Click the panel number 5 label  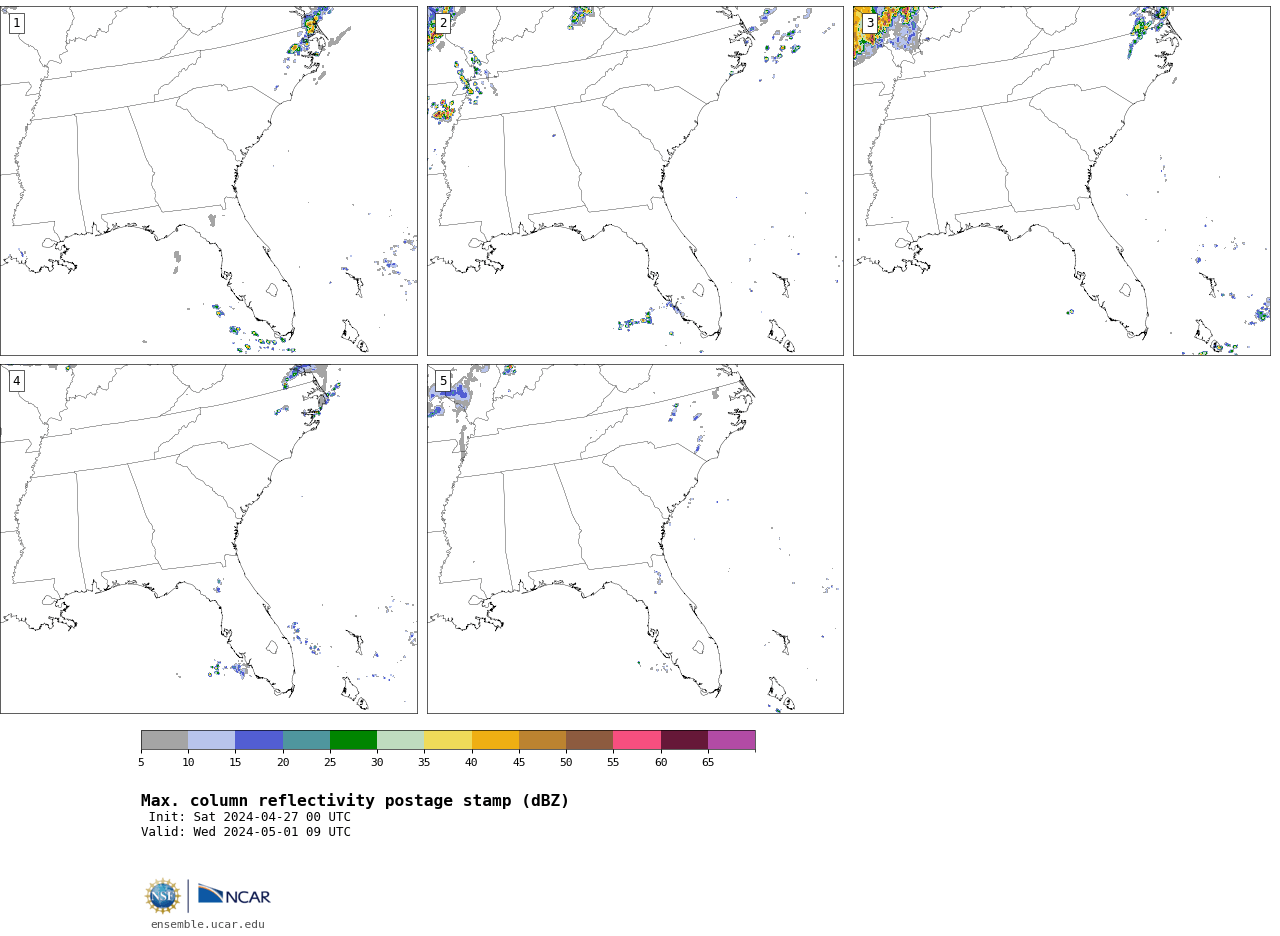click(443, 381)
